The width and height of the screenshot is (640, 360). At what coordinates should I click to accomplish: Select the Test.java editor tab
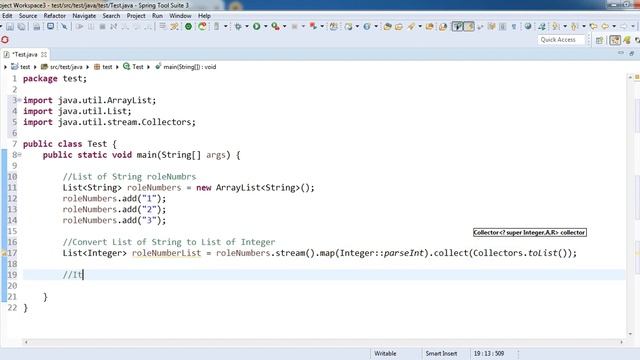coord(24,54)
